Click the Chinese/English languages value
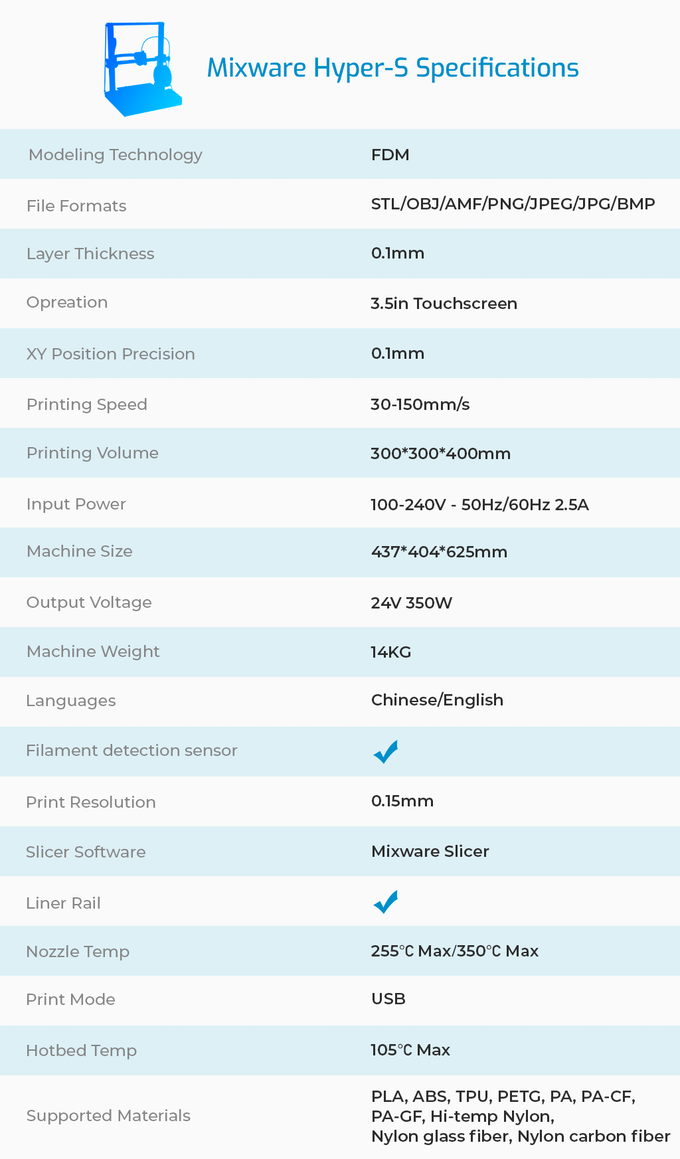This screenshot has height=1159, width=680. pos(437,700)
